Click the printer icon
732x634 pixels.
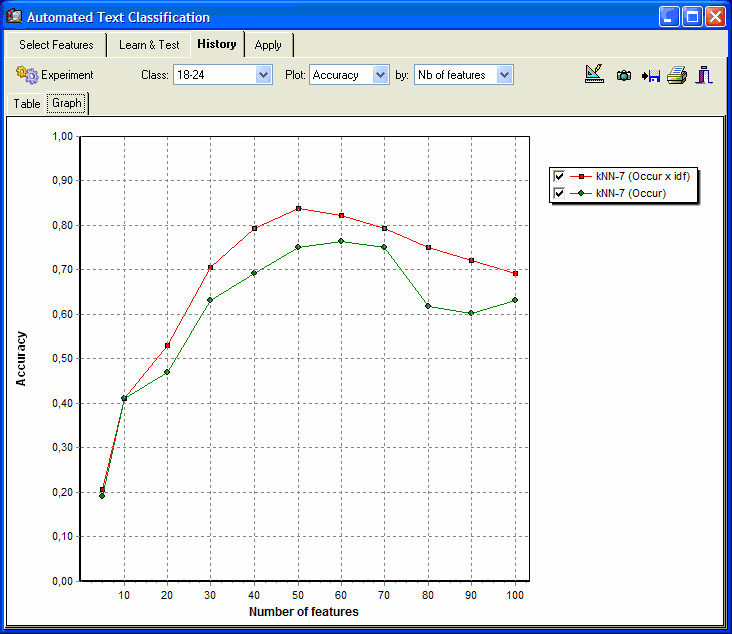pyautogui.click(x=677, y=75)
